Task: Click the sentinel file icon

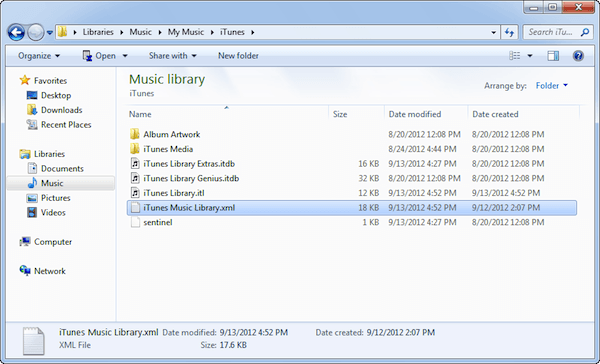Action: [x=135, y=222]
